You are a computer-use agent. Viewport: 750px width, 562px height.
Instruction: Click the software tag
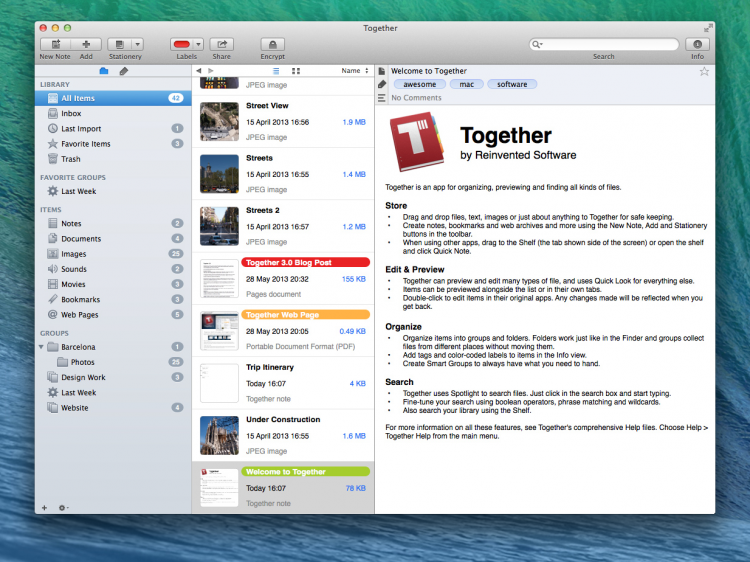tap(512, 84)
